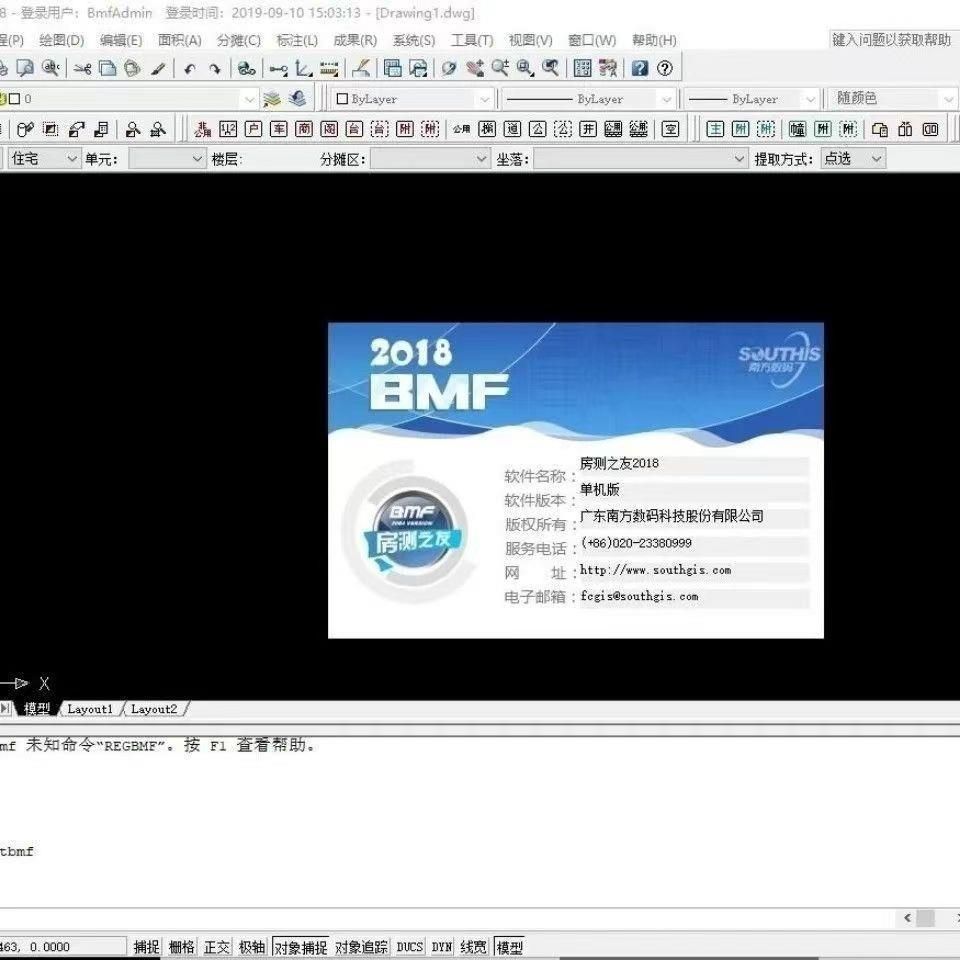Open the layer list dropdown

[249, 99]
